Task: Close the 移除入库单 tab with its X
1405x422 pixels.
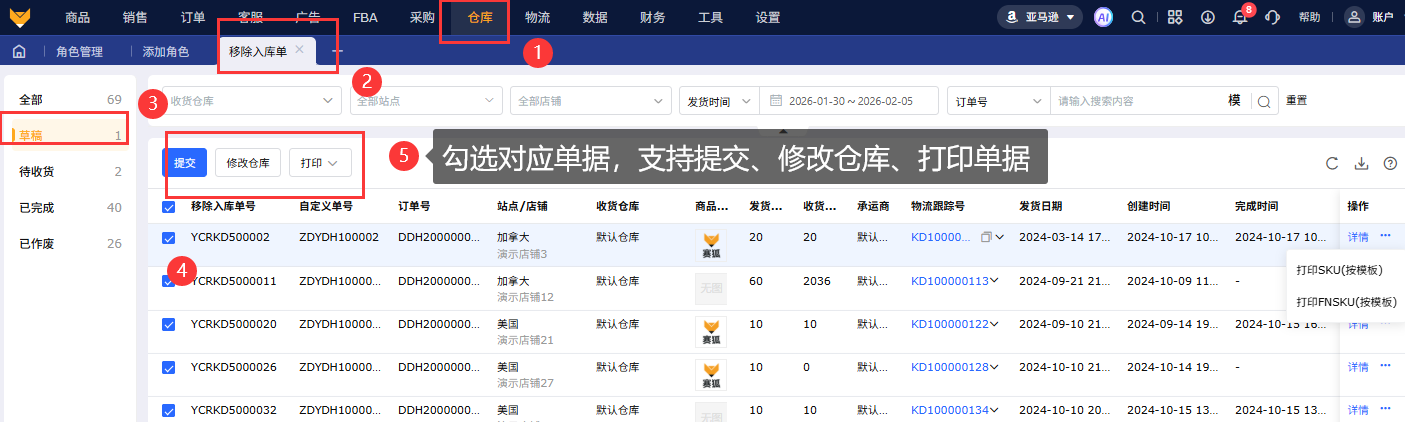Action: [x=299, y=49]
